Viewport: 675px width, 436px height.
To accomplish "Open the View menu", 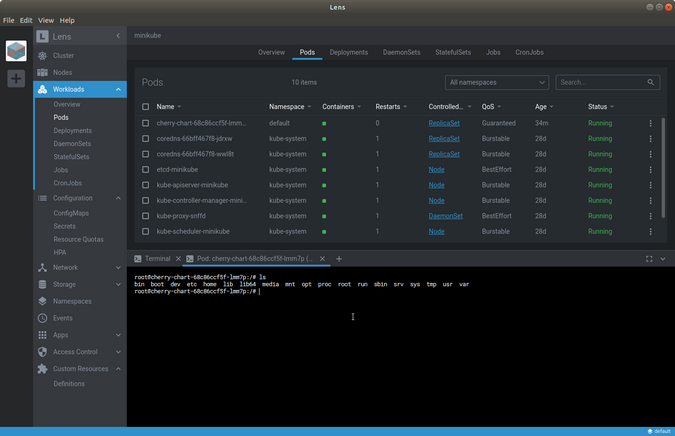I will pyautogui.click(x=46, y=20).
